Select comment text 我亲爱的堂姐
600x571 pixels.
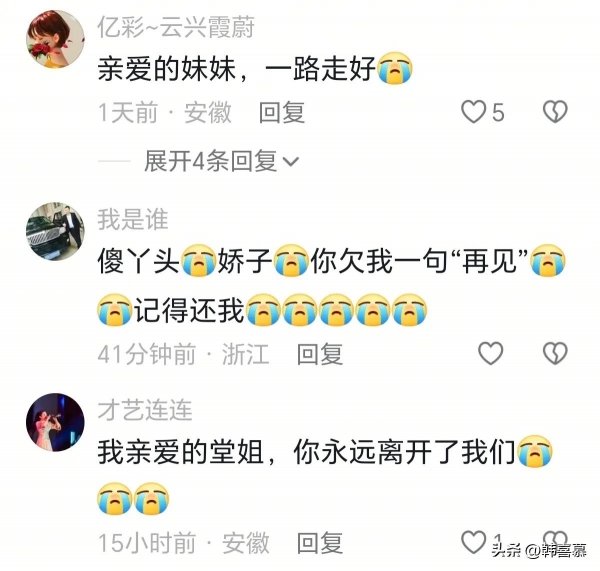(x=180, y=452)
